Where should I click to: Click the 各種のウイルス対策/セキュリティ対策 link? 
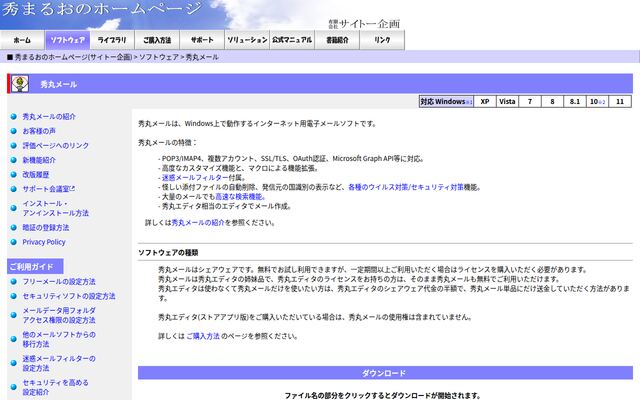[x=406, y=187]
